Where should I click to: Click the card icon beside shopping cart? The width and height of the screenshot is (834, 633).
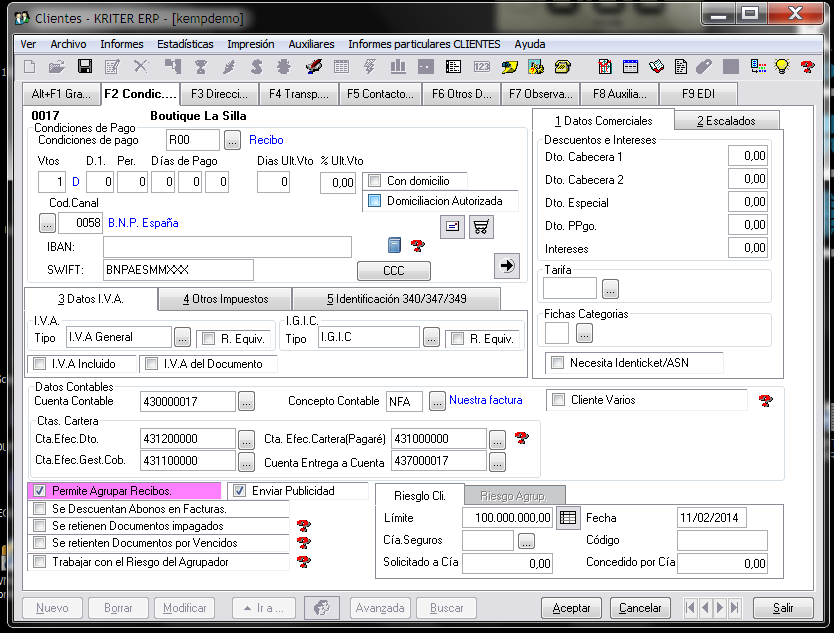(452, 227)
